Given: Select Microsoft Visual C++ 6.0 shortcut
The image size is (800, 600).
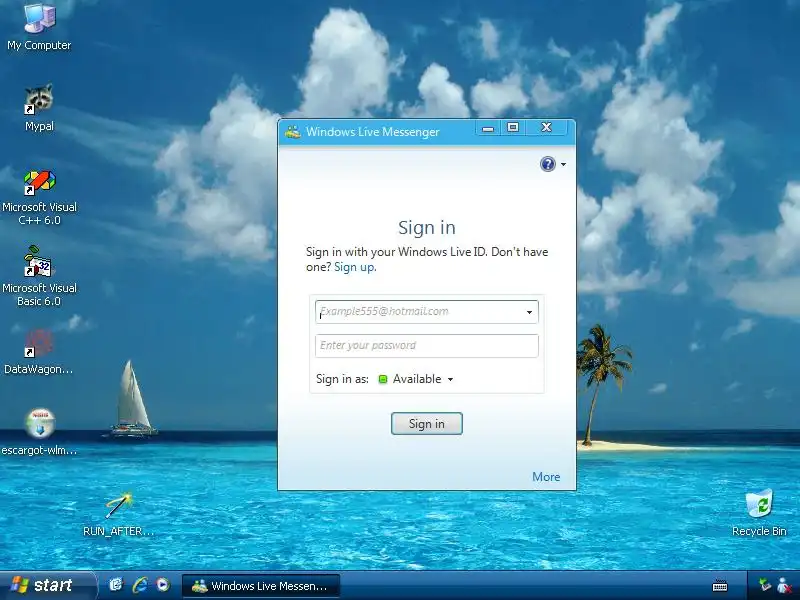Looking at the screenshot, I should coord(39,198).
